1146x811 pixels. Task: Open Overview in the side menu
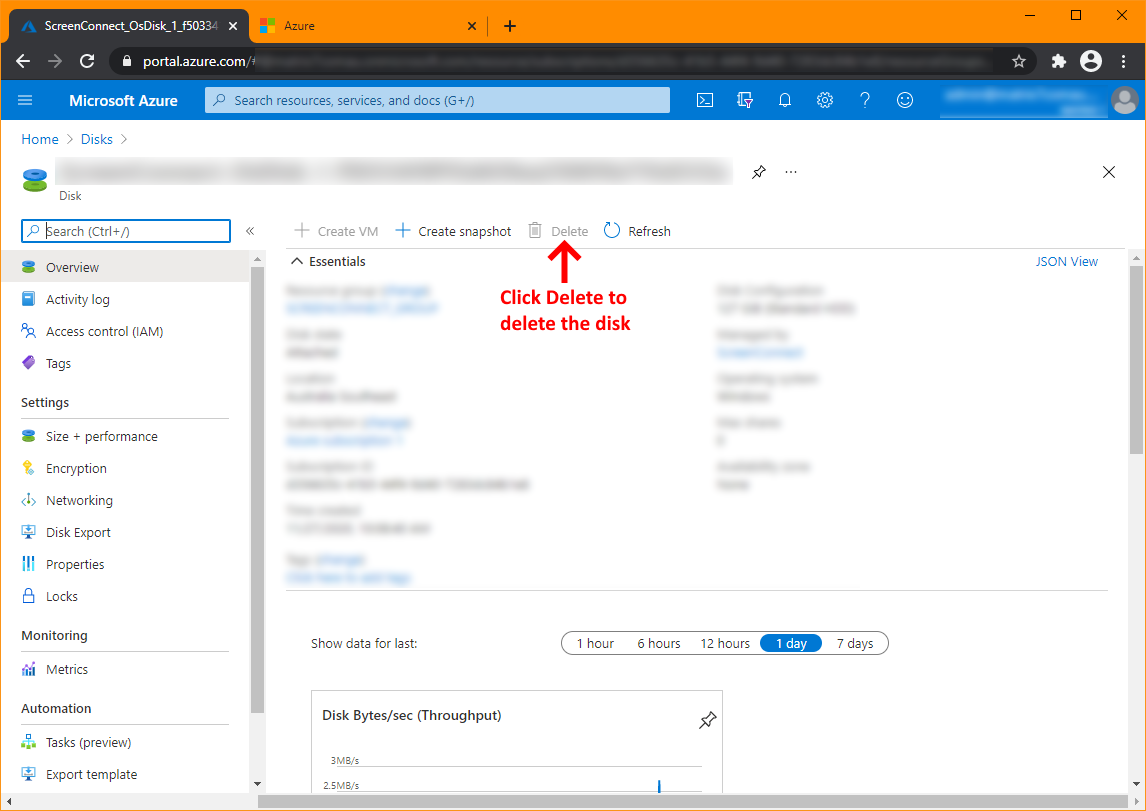(x=125, y=267)
